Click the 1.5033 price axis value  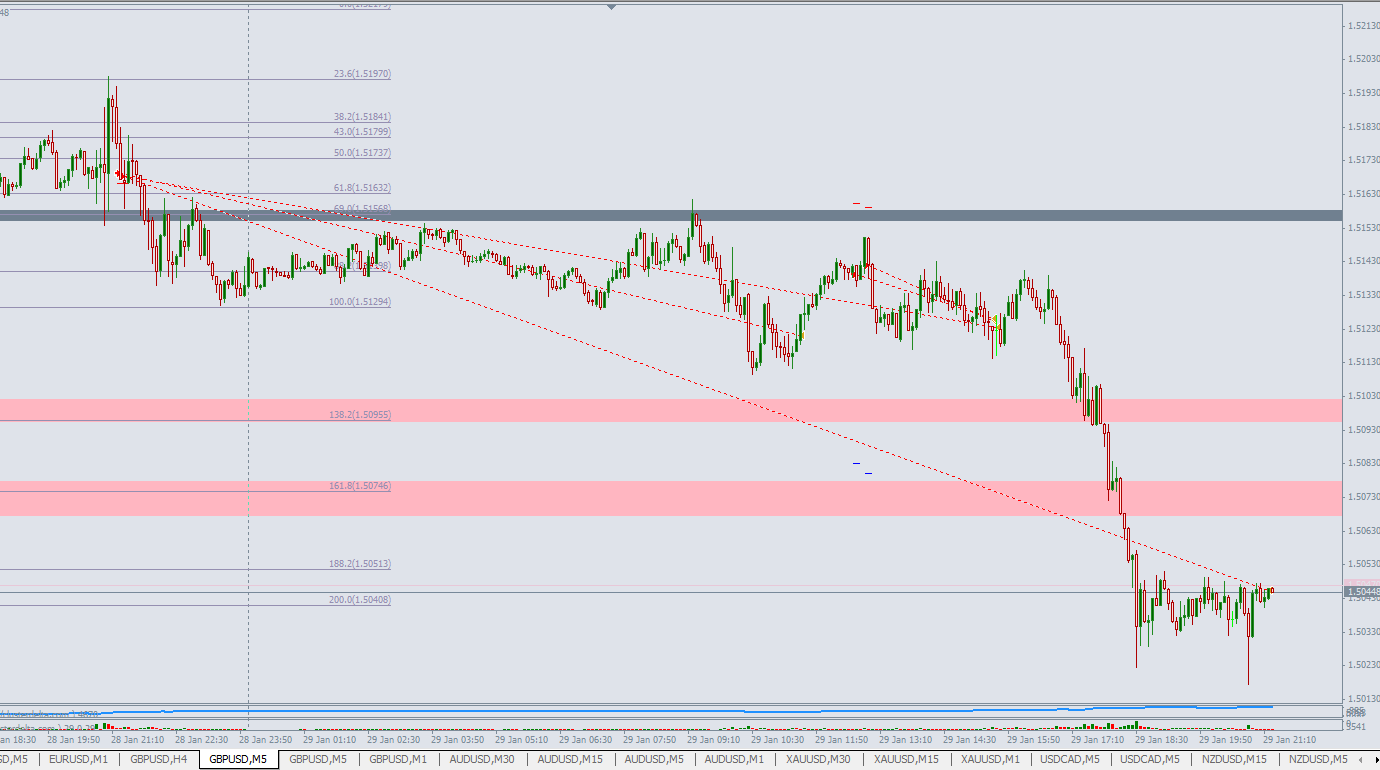tap(1364, 632)
